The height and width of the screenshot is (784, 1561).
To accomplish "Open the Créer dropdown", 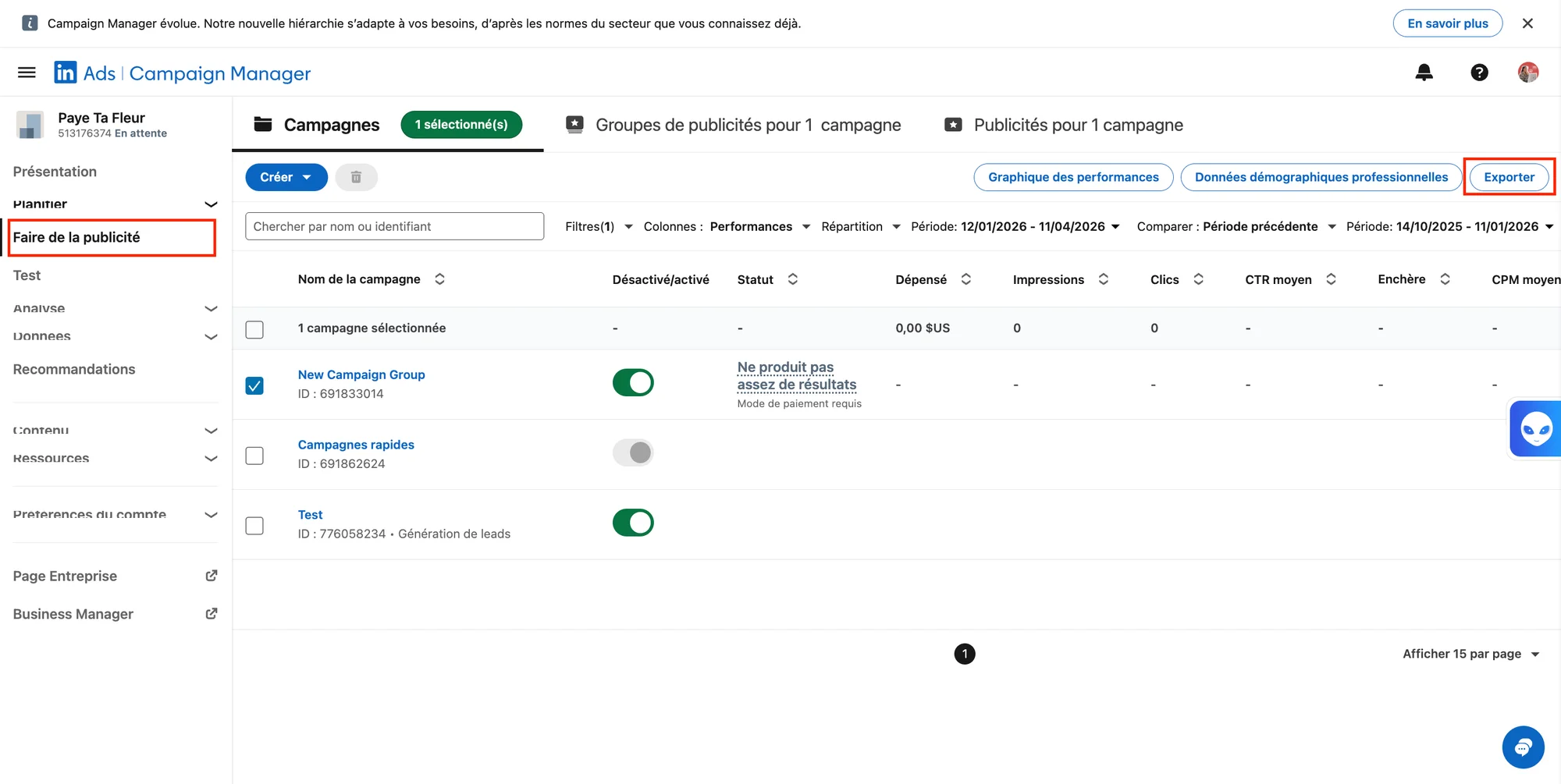I will tap(286, 177).
